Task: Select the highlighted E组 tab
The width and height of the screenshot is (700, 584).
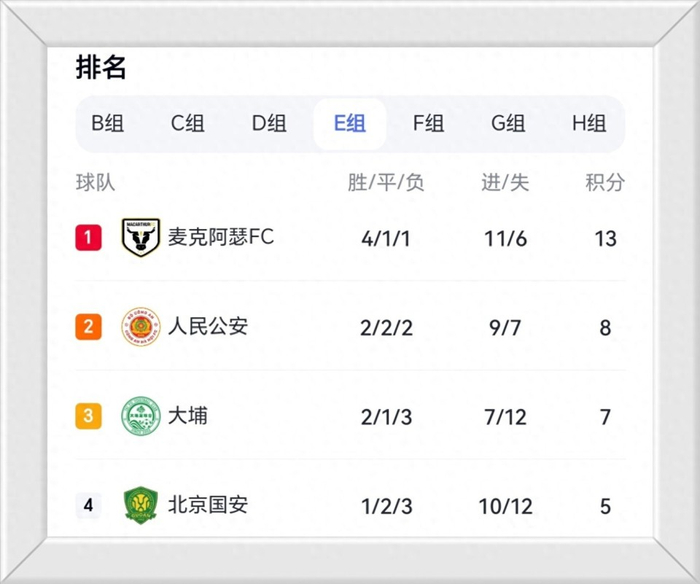Action: 350,124
